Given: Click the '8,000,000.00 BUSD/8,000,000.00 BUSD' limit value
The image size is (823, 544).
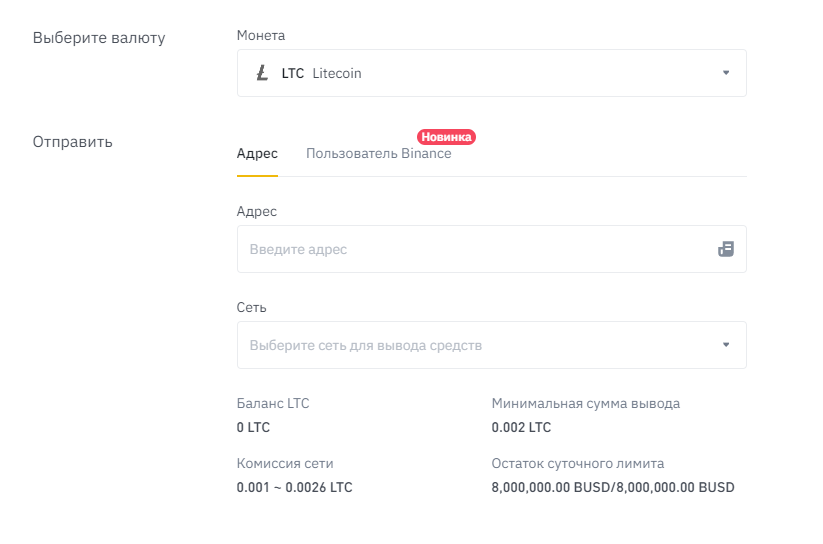Looking at the screenshot, I should coord(613,487).
